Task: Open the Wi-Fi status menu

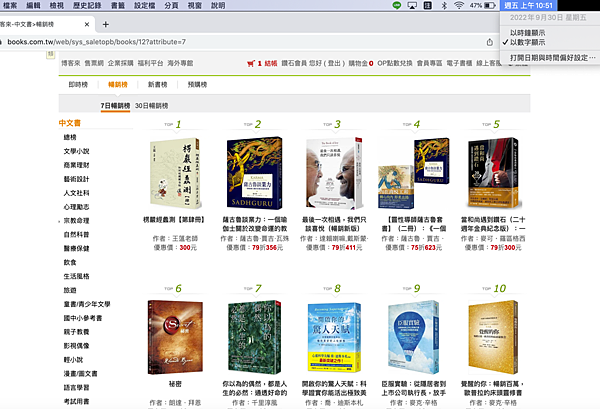Action: tap(459, 5)
